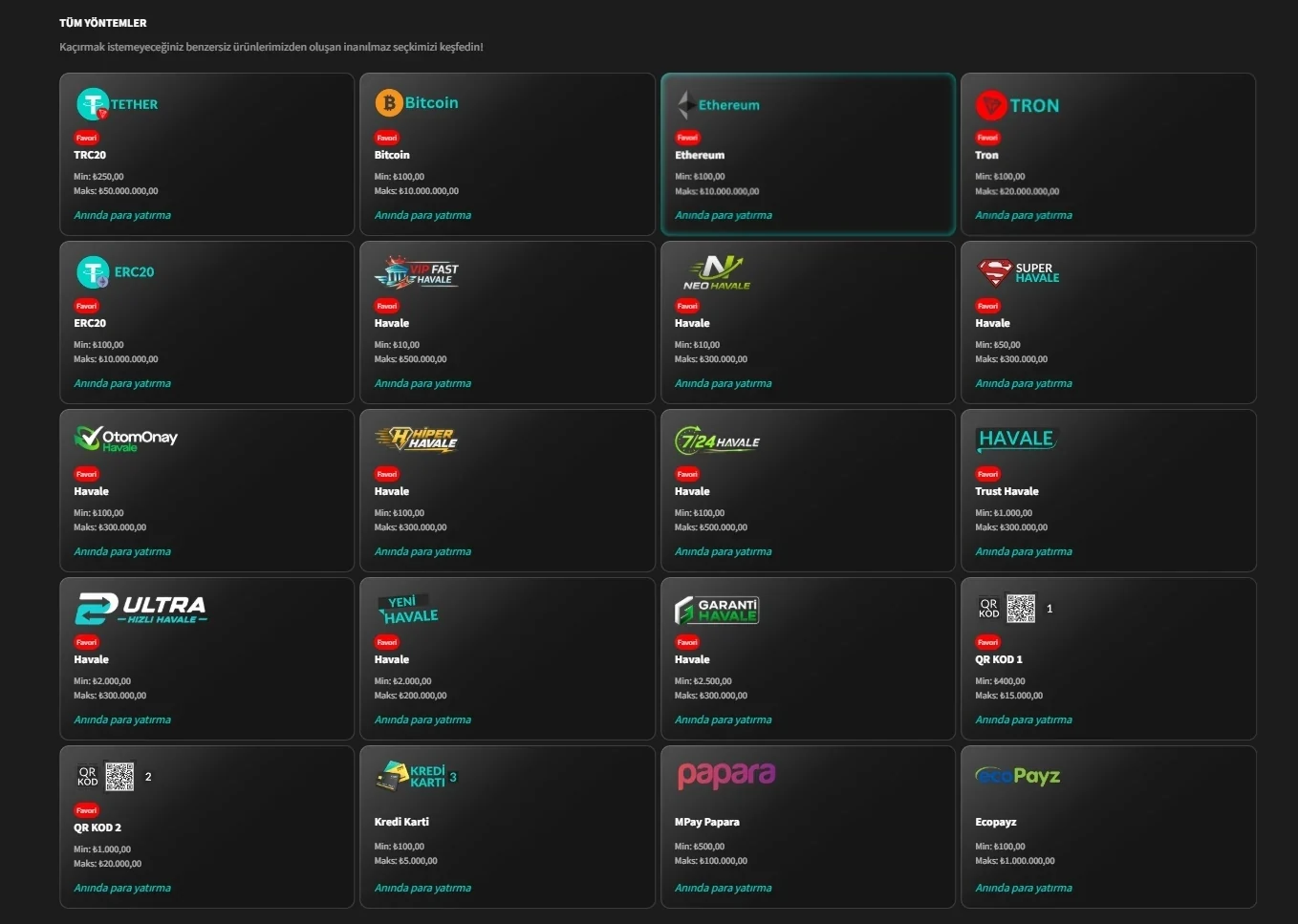Viewport: 1298px width, 924px height.
Task: Click the 'Trust Havale' name text
Action: (x=1006, y=491)
